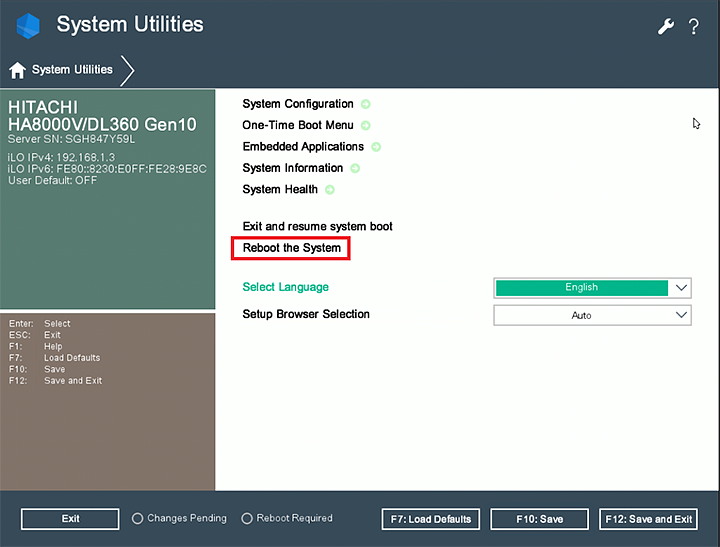
Task: Click the arrow icon beside System Health
Action: pyautogui.click(x=330, y=190)
